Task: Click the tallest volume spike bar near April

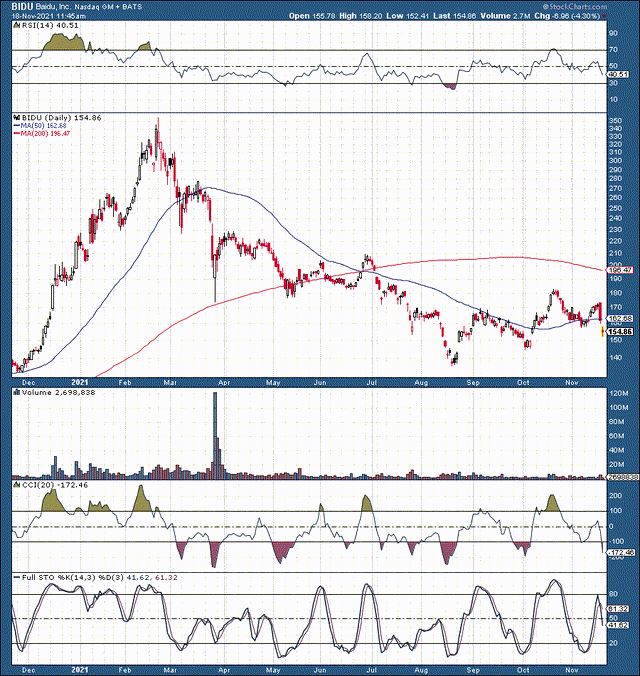Action: pos(215,435)
